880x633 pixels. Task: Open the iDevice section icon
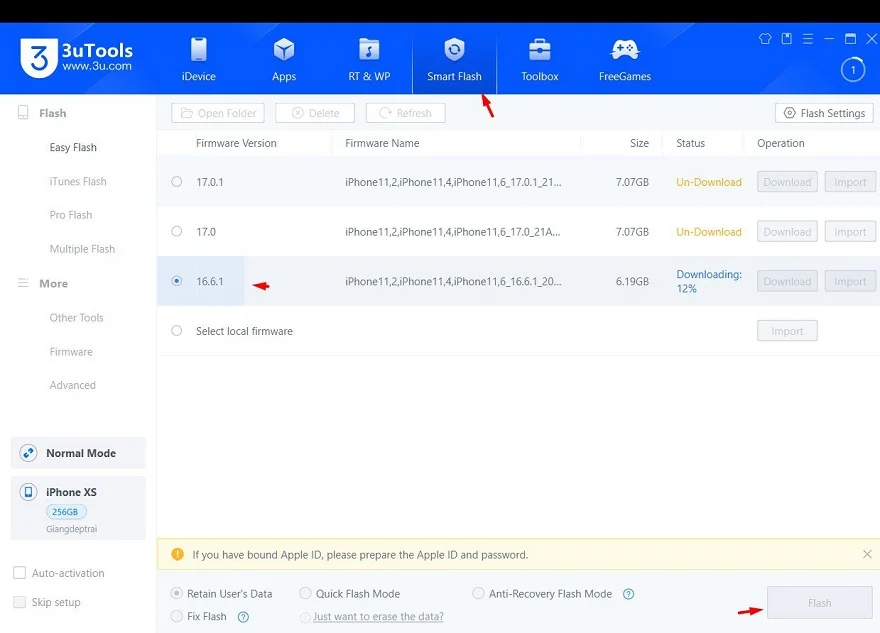click(x=198, y=50)
